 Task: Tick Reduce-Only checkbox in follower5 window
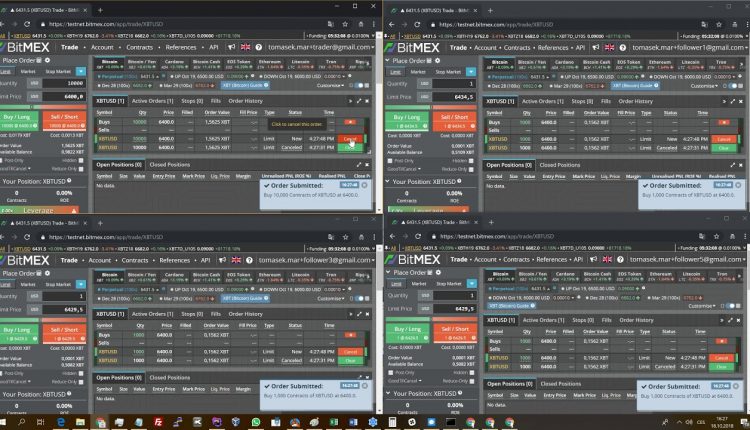[472, 381]
